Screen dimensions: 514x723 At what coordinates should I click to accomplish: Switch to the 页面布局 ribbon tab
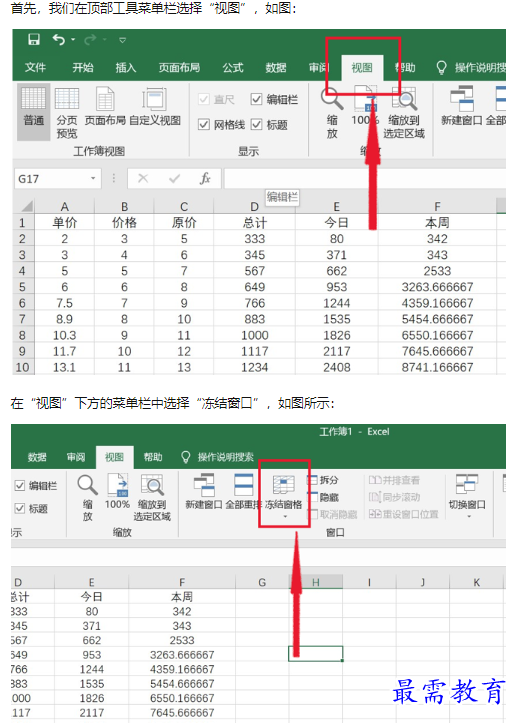tap(179, 68)
